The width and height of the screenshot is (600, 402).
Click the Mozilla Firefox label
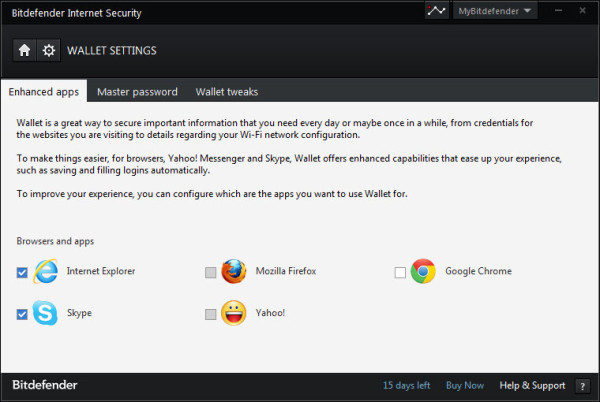pyautogui.click(x=286, y=271)
